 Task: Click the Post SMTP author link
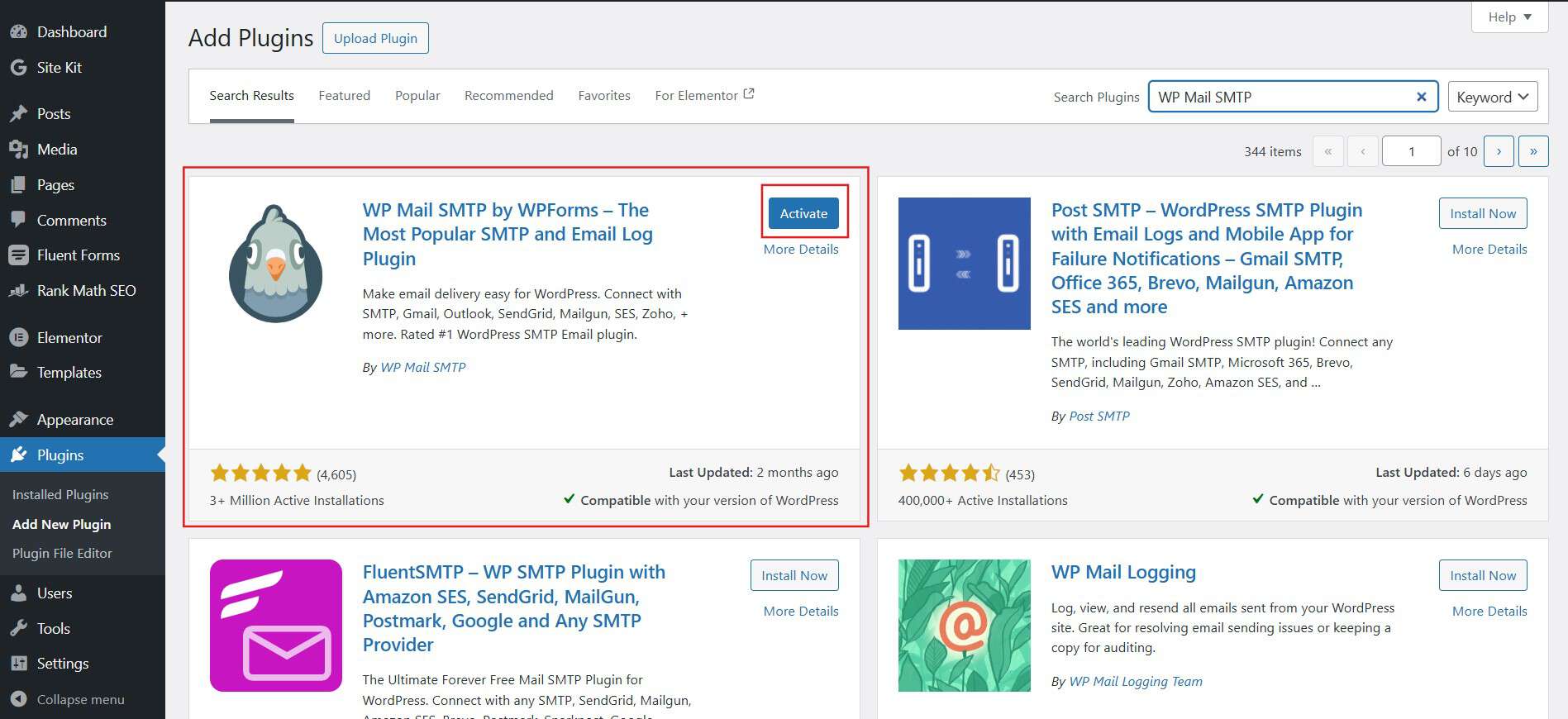(x=1099, y=416)
